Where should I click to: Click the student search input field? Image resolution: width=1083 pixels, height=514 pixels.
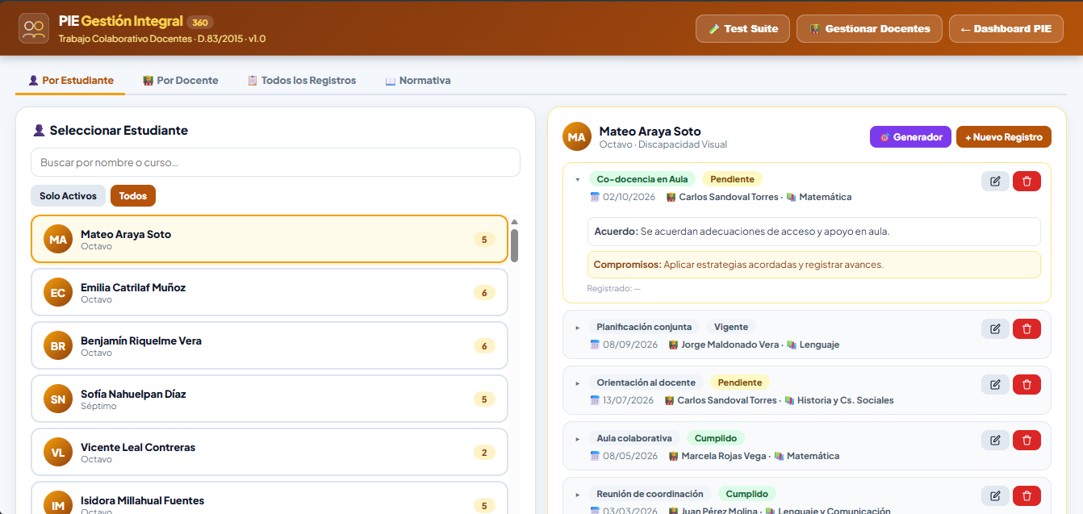[x=276, y=162]
